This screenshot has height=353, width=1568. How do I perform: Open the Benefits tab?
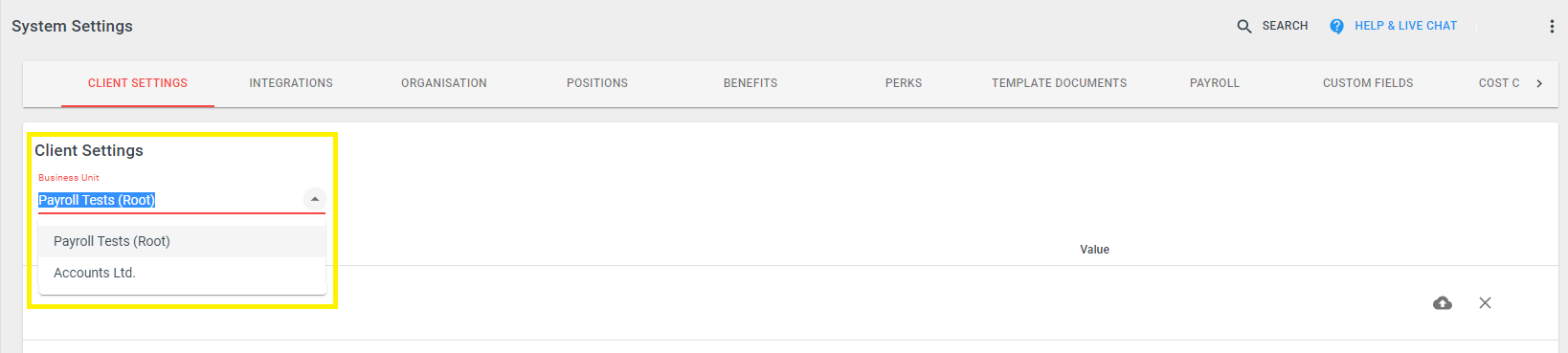point(750,83)
